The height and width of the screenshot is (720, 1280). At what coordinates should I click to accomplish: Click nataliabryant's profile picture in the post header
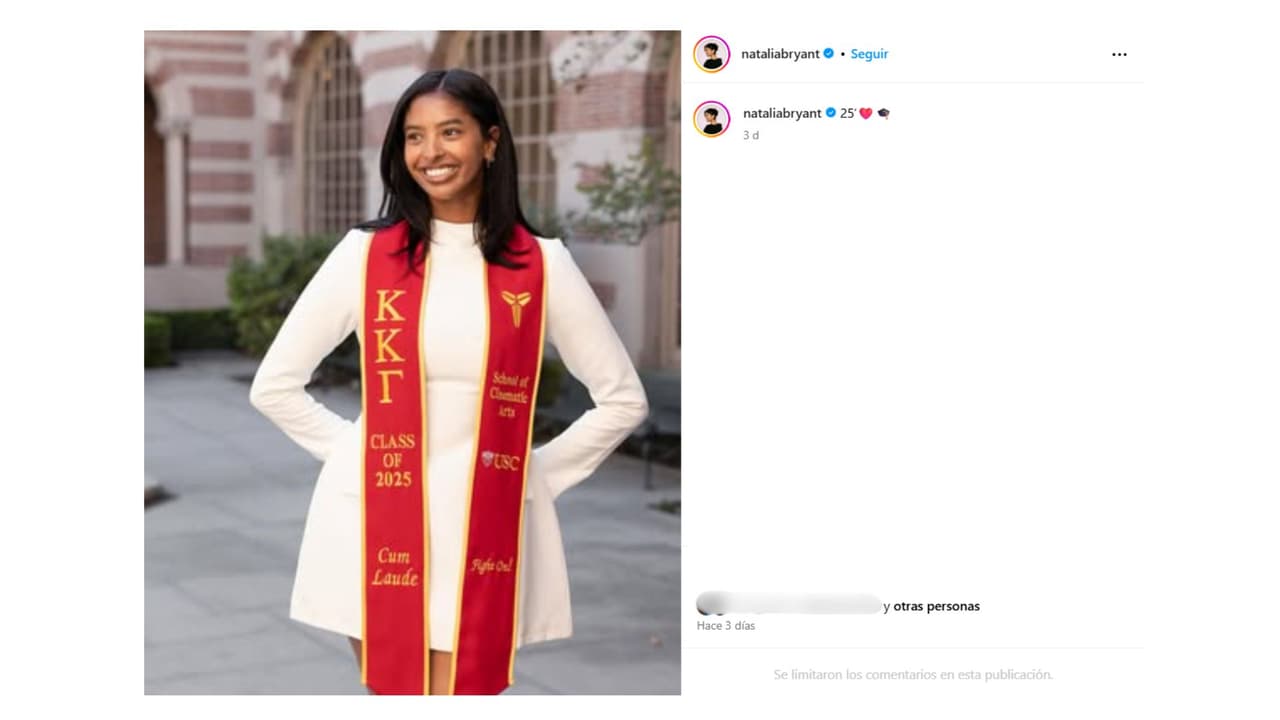click(x=712, y=54)
